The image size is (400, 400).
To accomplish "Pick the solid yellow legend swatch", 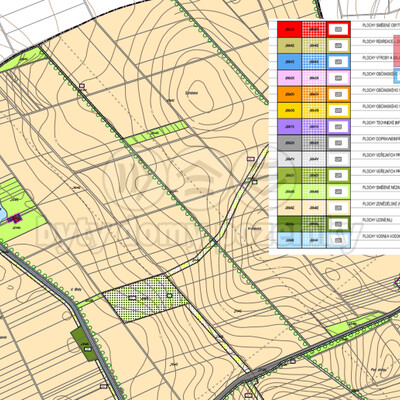I will (290, 111).
